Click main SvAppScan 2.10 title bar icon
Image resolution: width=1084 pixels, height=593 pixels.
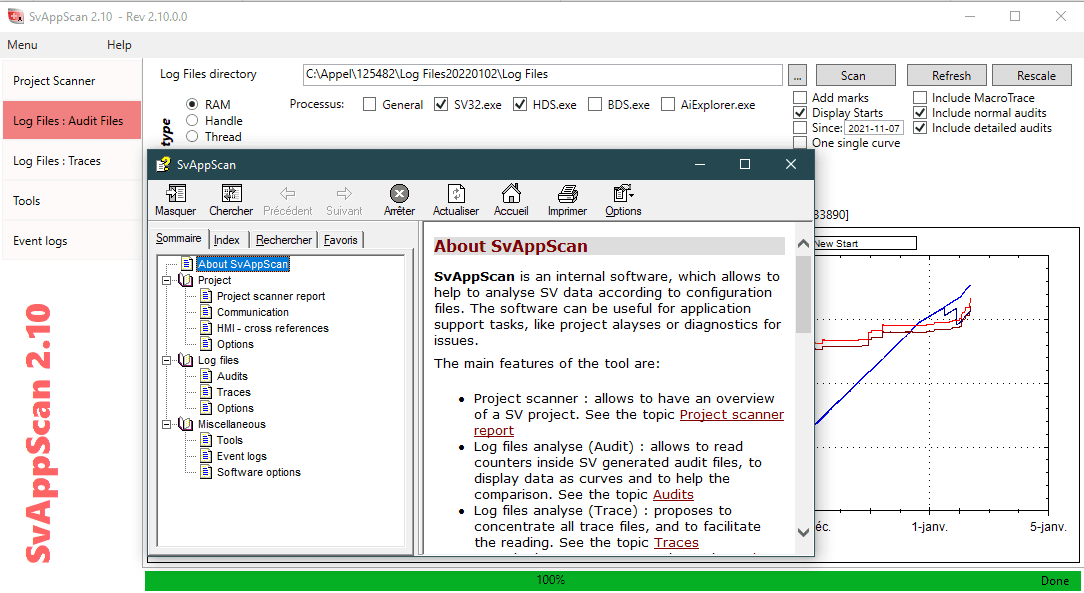(16, 16)
